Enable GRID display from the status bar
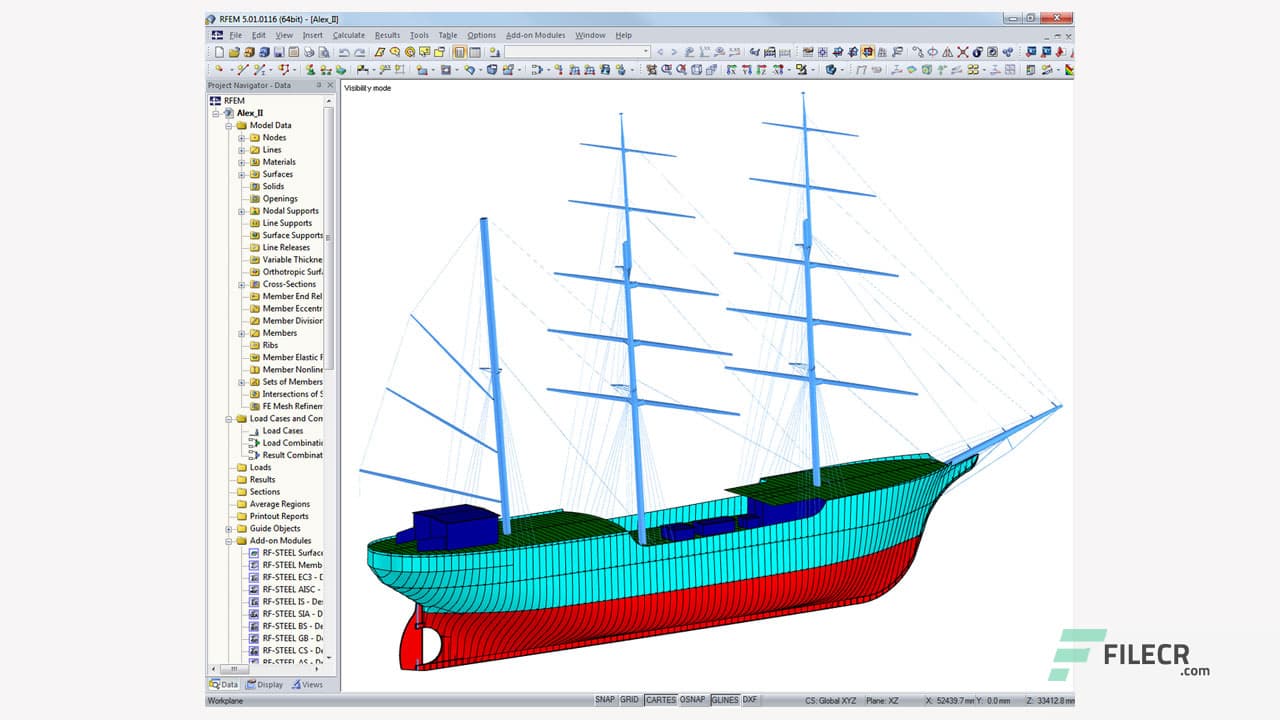The image size is (1280, 720). [630, 700]
